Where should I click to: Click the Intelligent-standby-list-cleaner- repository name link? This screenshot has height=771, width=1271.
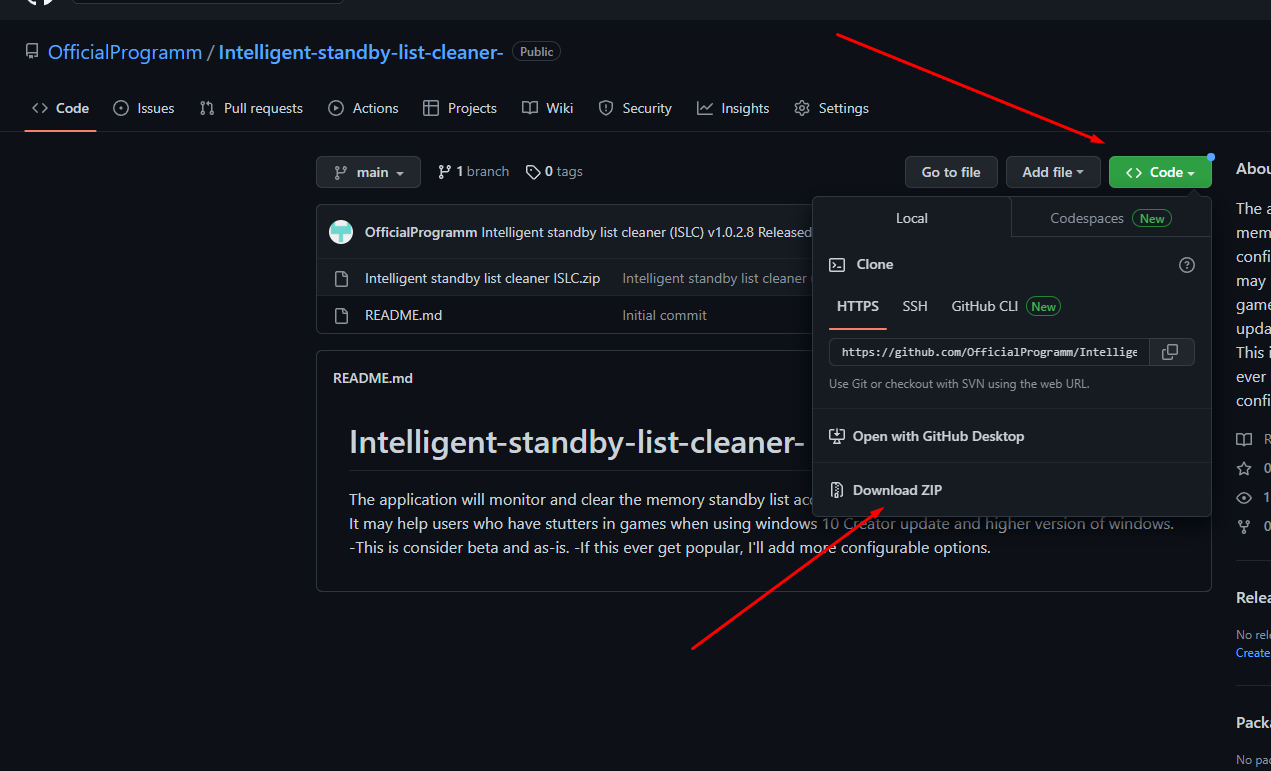click(x=360, y=52)
